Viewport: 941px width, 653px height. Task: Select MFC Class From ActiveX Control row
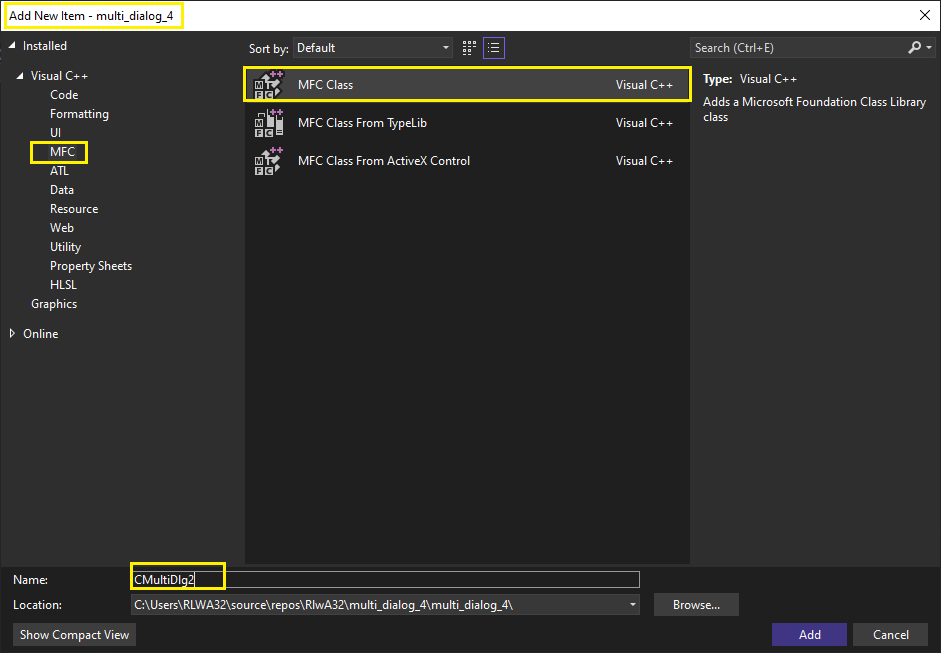click(x=467, y=161)
